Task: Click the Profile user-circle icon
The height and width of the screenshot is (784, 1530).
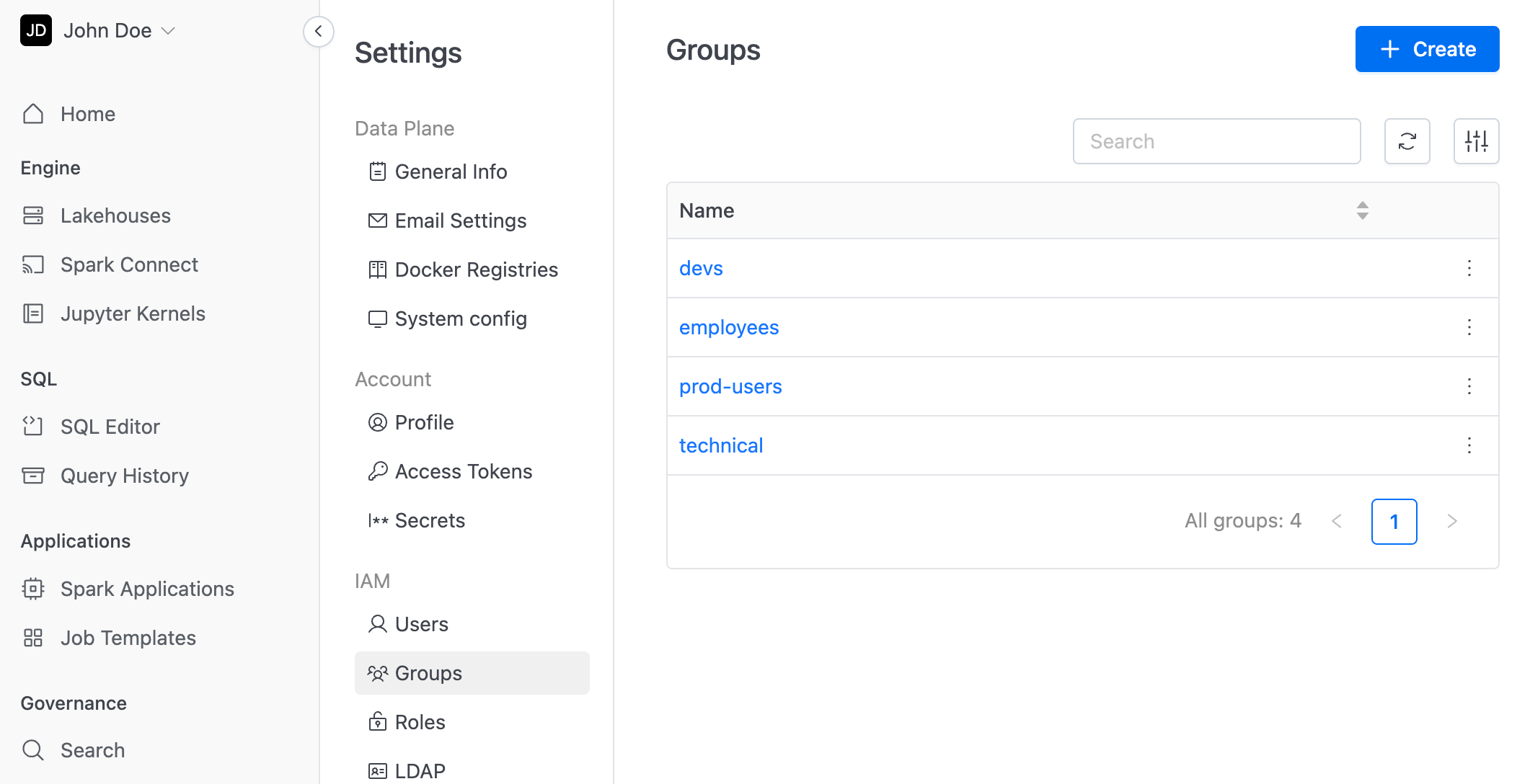Action: [x=377, y=422]
